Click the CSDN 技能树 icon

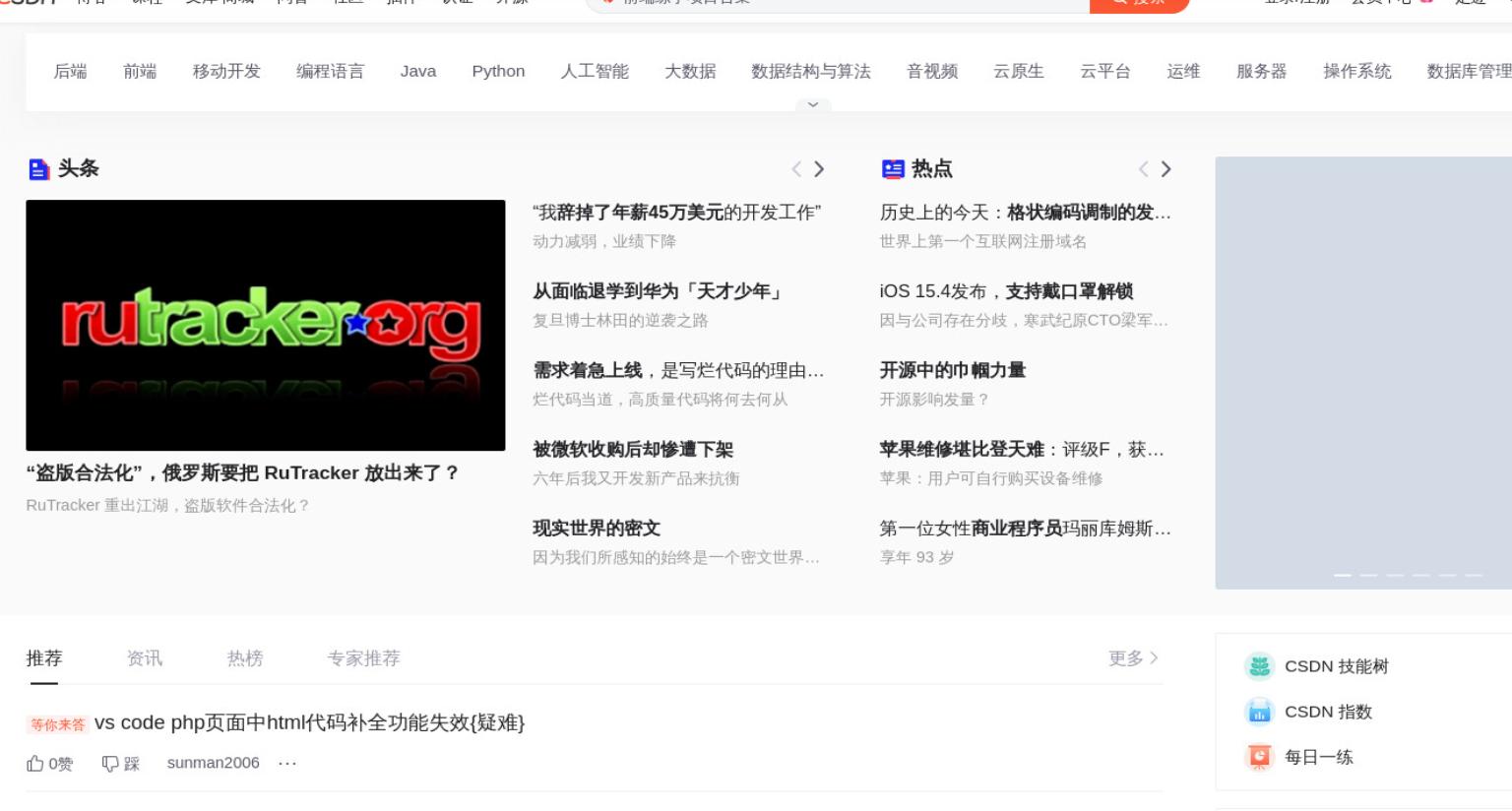pyautogui.click(x=1259, y=666)
